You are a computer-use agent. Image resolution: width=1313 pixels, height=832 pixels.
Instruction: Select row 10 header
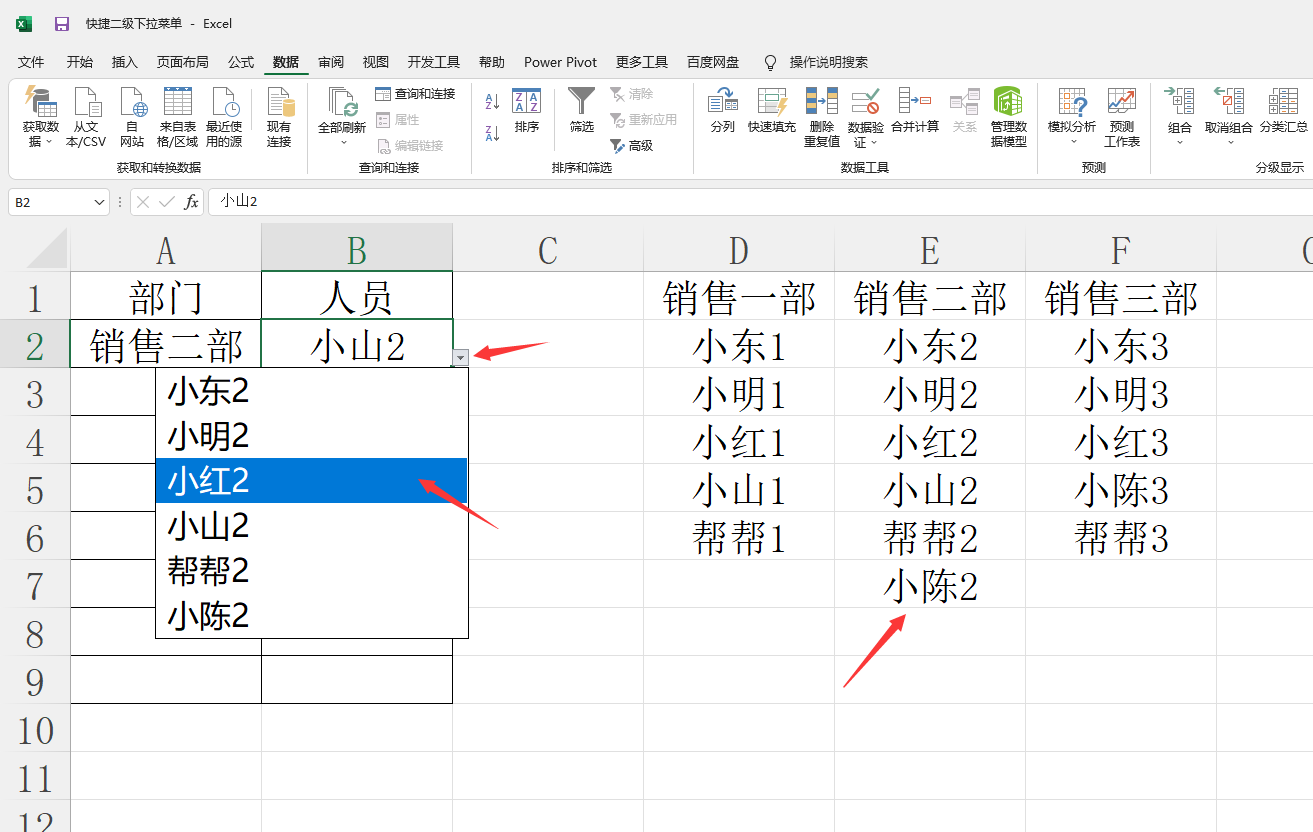[x=35, y=730]
